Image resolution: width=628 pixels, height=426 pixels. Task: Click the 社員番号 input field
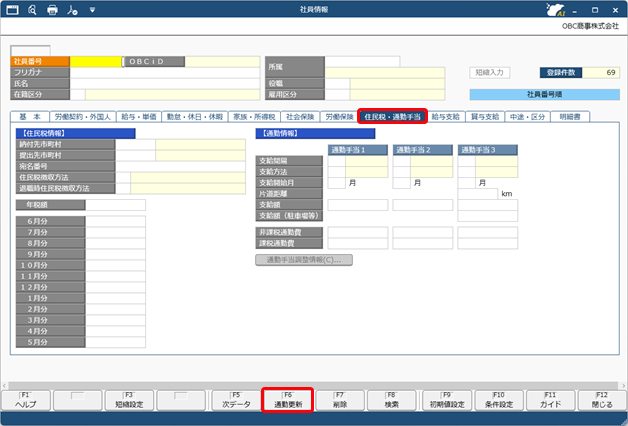click(x=95, y=61)
